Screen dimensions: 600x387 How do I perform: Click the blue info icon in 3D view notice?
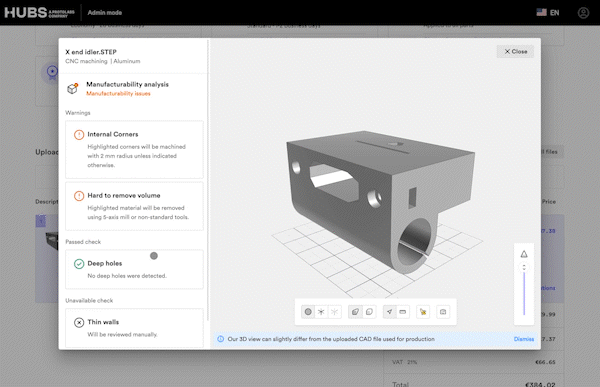coord(221,339)
